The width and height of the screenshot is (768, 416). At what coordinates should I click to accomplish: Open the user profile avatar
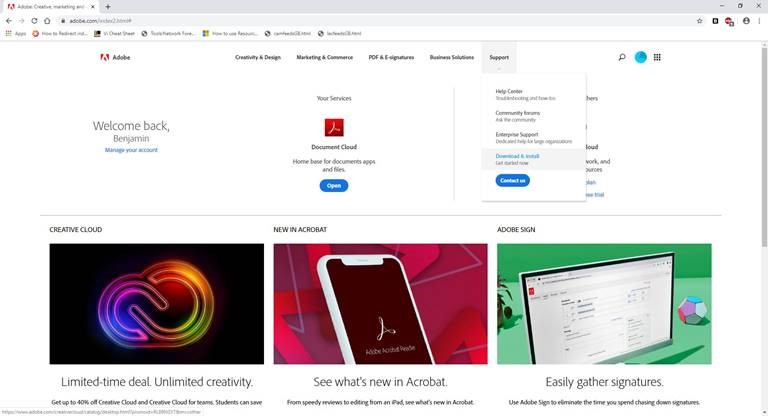(640, 57)
